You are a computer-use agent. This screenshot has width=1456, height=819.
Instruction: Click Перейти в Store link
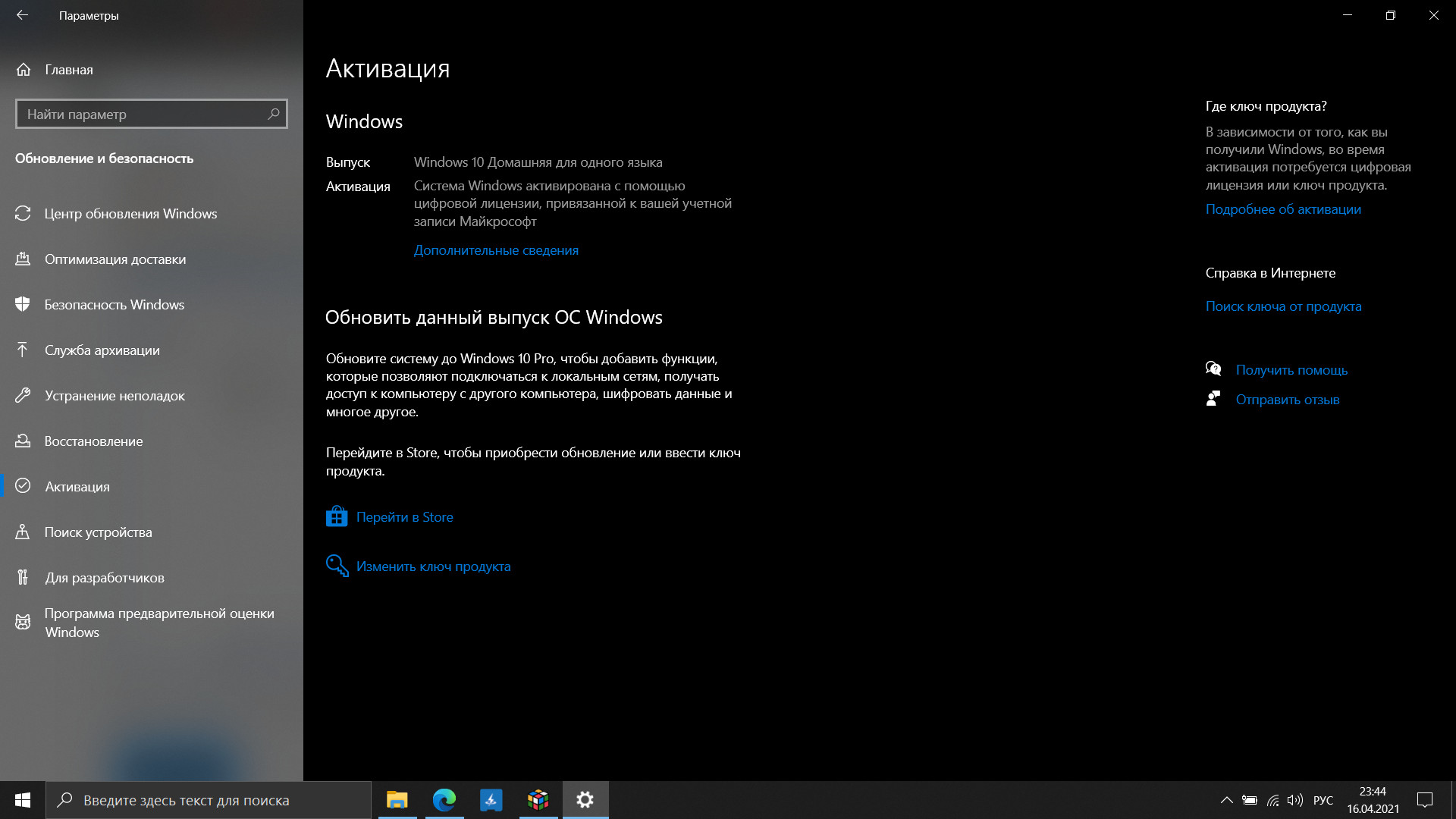pyautogui.click(x=405, y=517)
